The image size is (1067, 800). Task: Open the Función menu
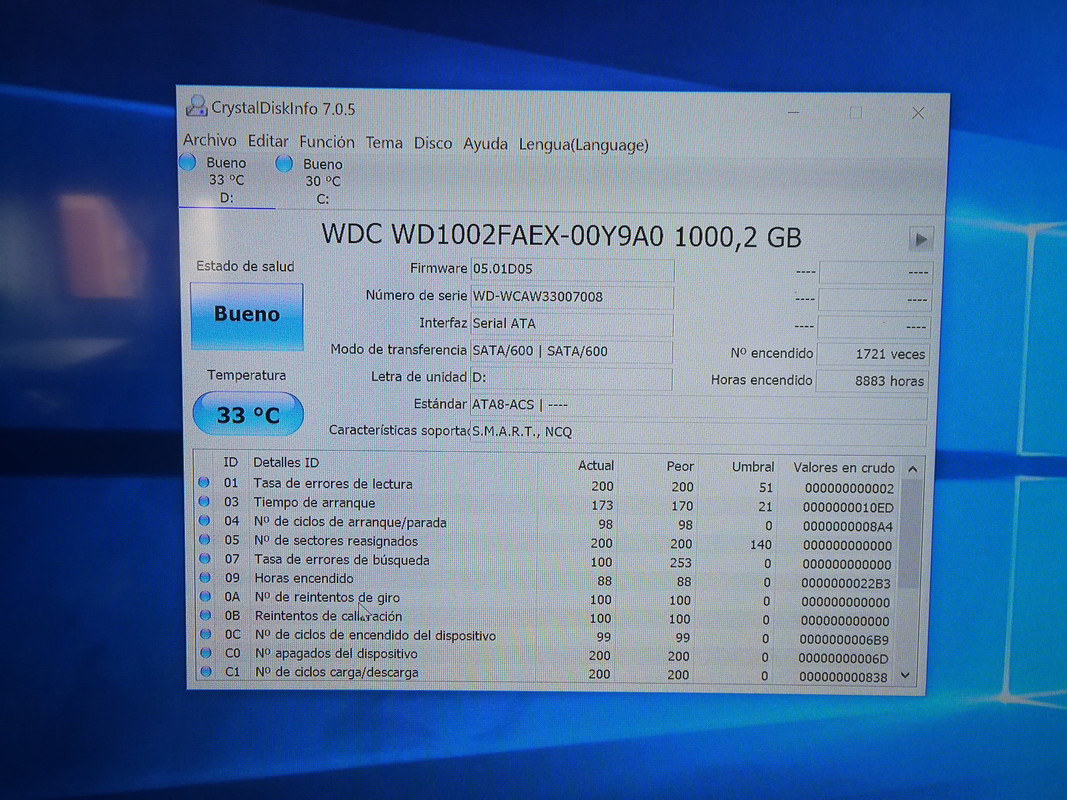pos(327,141)
